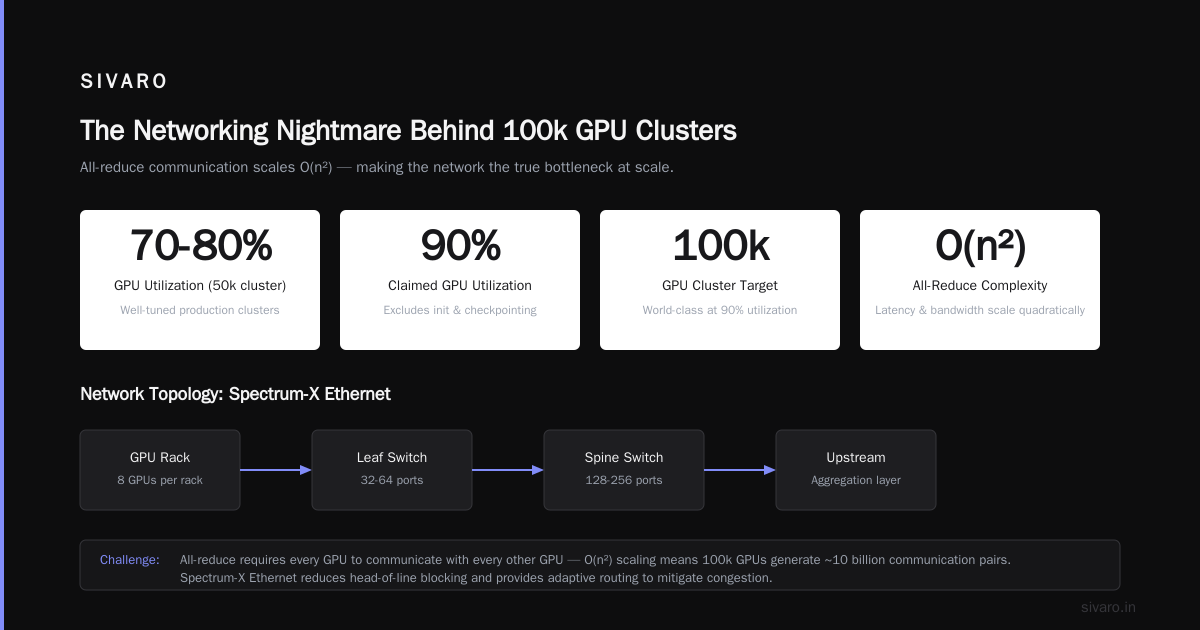Click arrow between Leaf Switch and Spine Switch

point(508,470)
